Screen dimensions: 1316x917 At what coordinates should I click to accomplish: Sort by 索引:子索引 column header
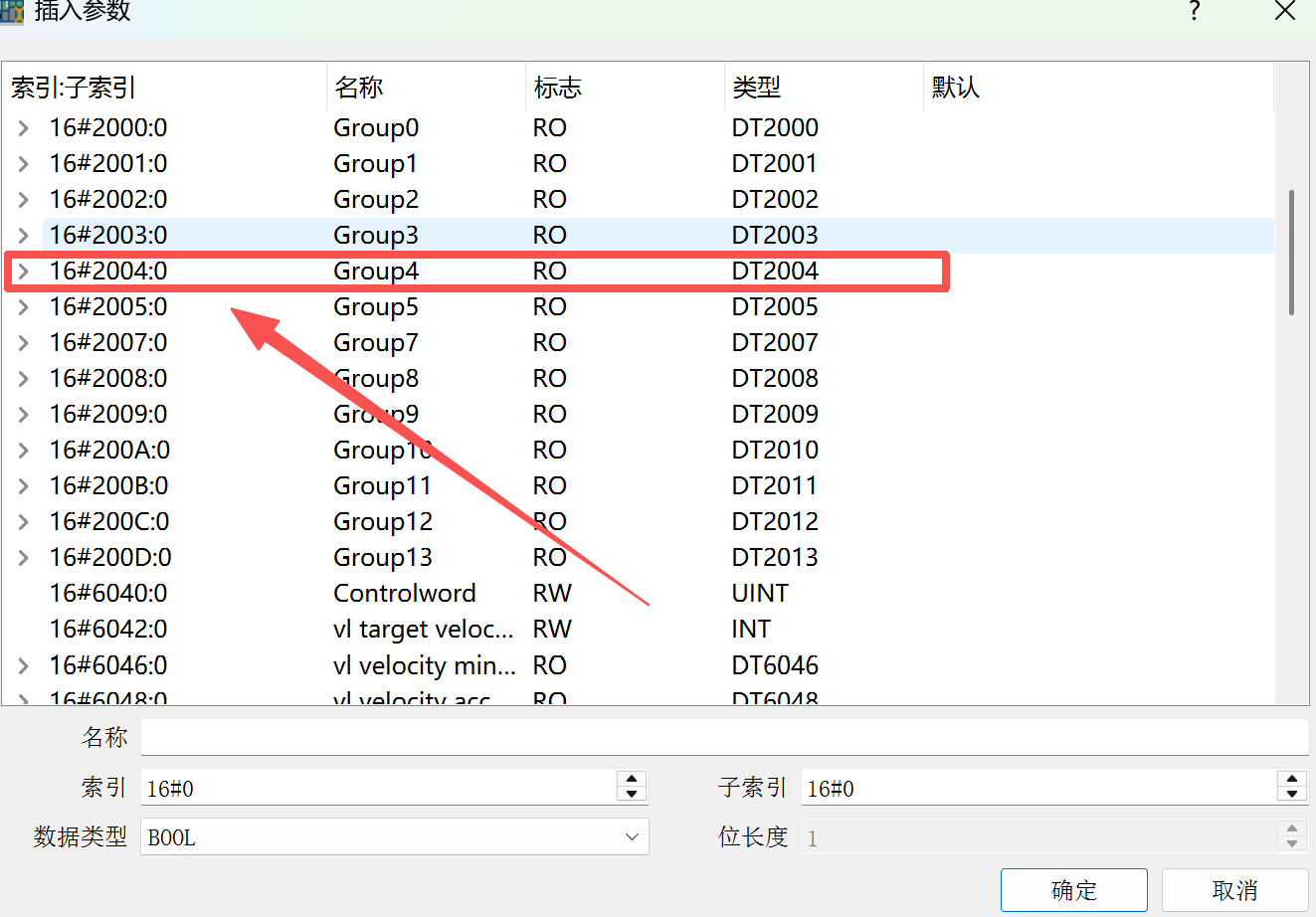click(x=165, y=88)
